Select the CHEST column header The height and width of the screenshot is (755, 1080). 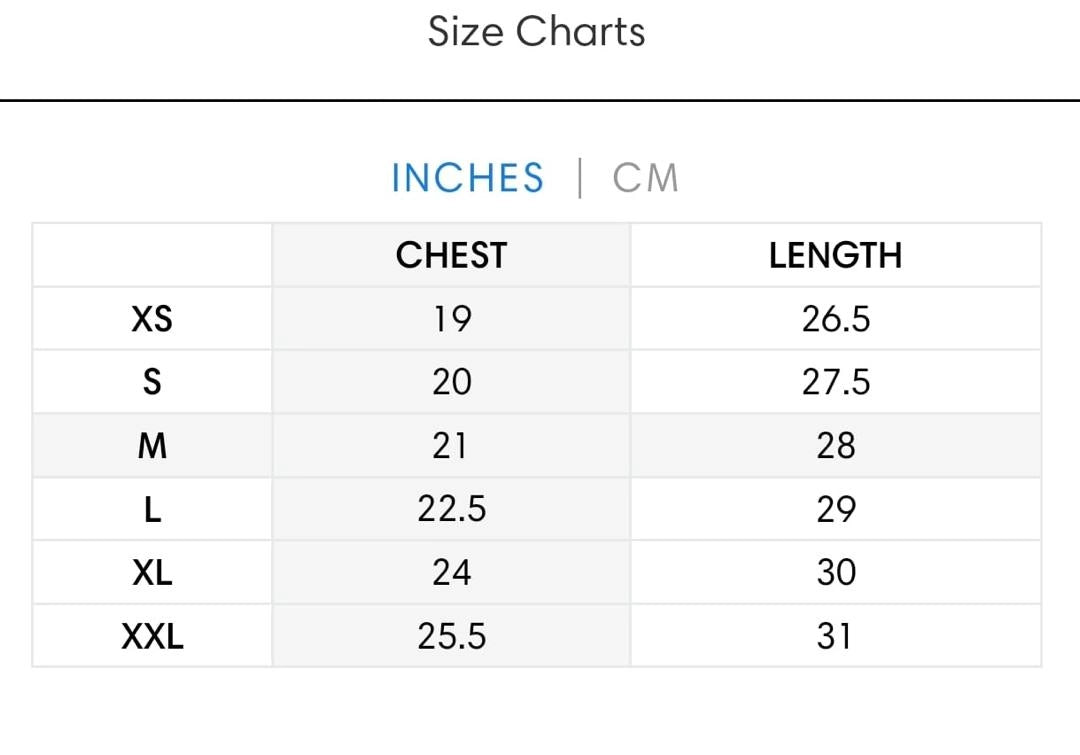point(451,255)
